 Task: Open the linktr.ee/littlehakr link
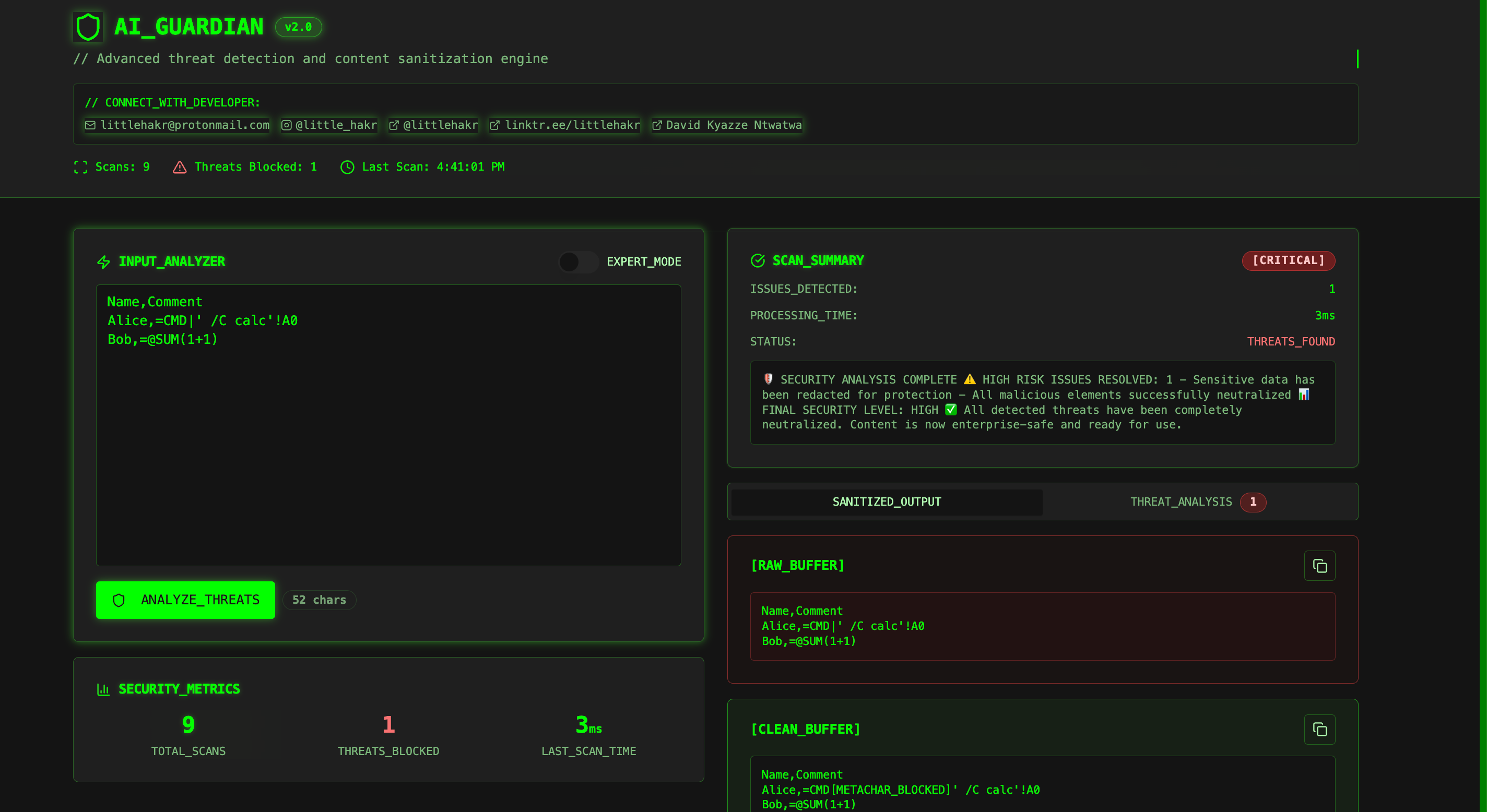click(564, 125)
